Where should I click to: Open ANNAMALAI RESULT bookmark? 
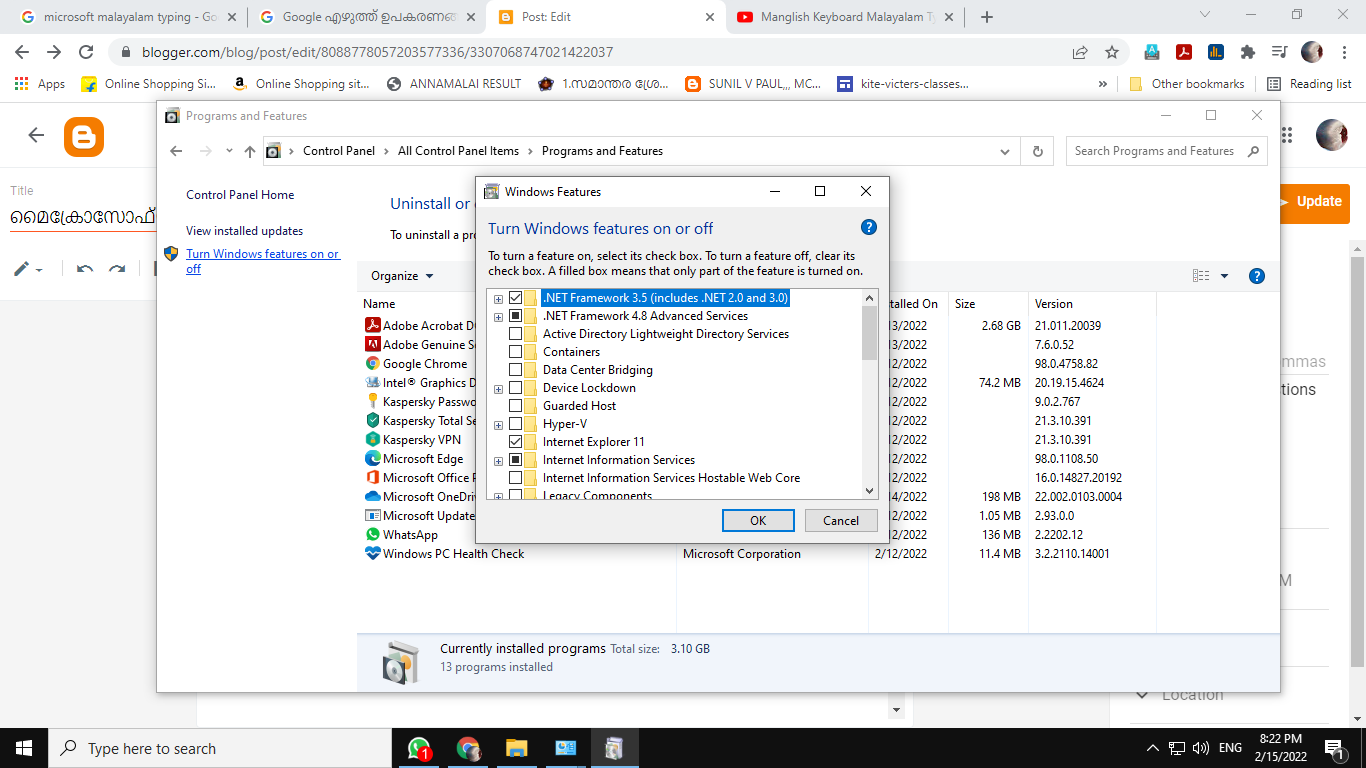tap(454, 84)
